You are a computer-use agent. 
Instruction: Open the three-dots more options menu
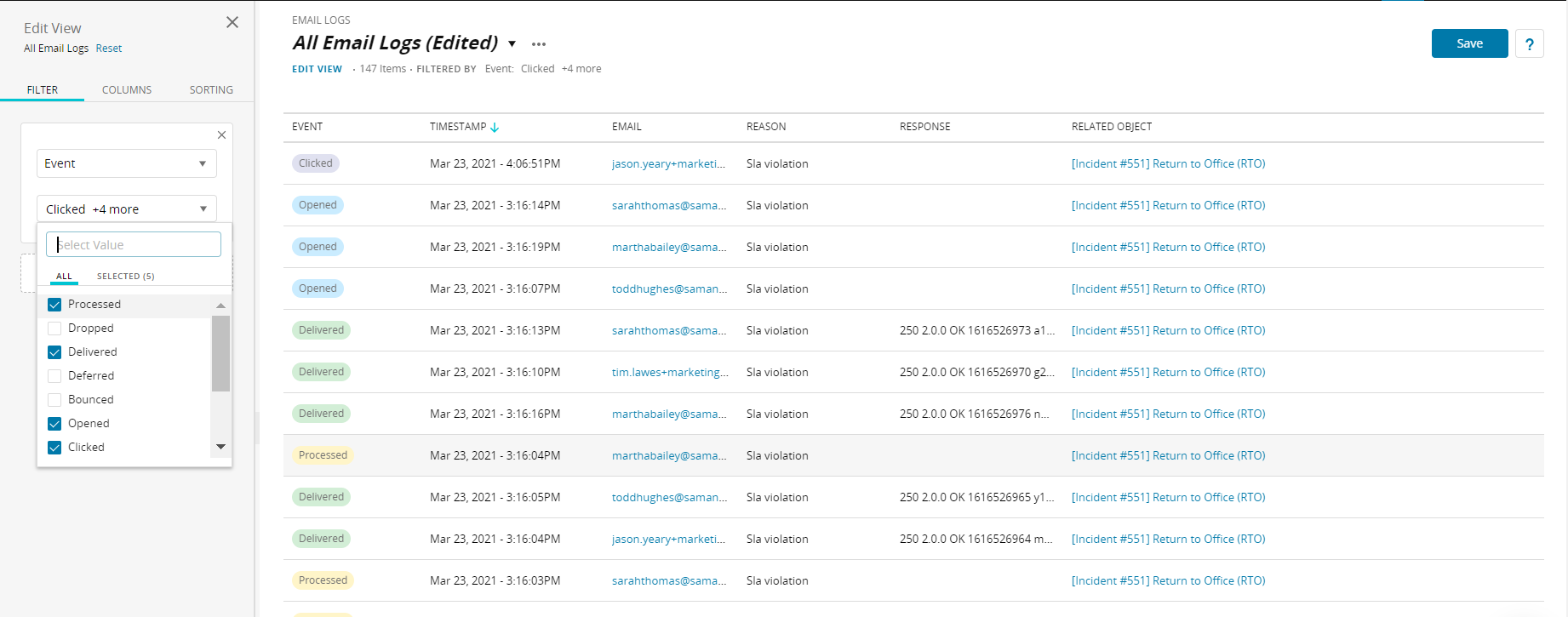point(539,44)
